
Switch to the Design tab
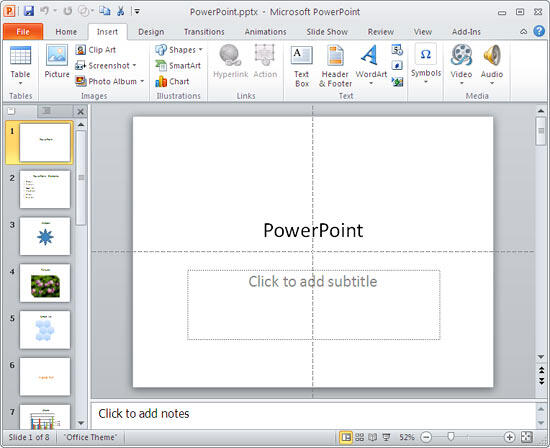(x=151, y=32)
